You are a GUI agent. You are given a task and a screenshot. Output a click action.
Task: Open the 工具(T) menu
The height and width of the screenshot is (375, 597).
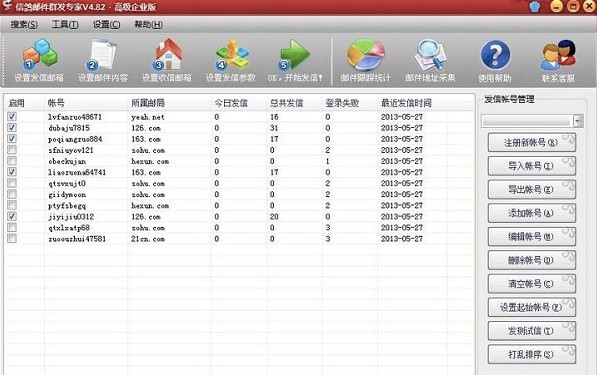point(65,25)
